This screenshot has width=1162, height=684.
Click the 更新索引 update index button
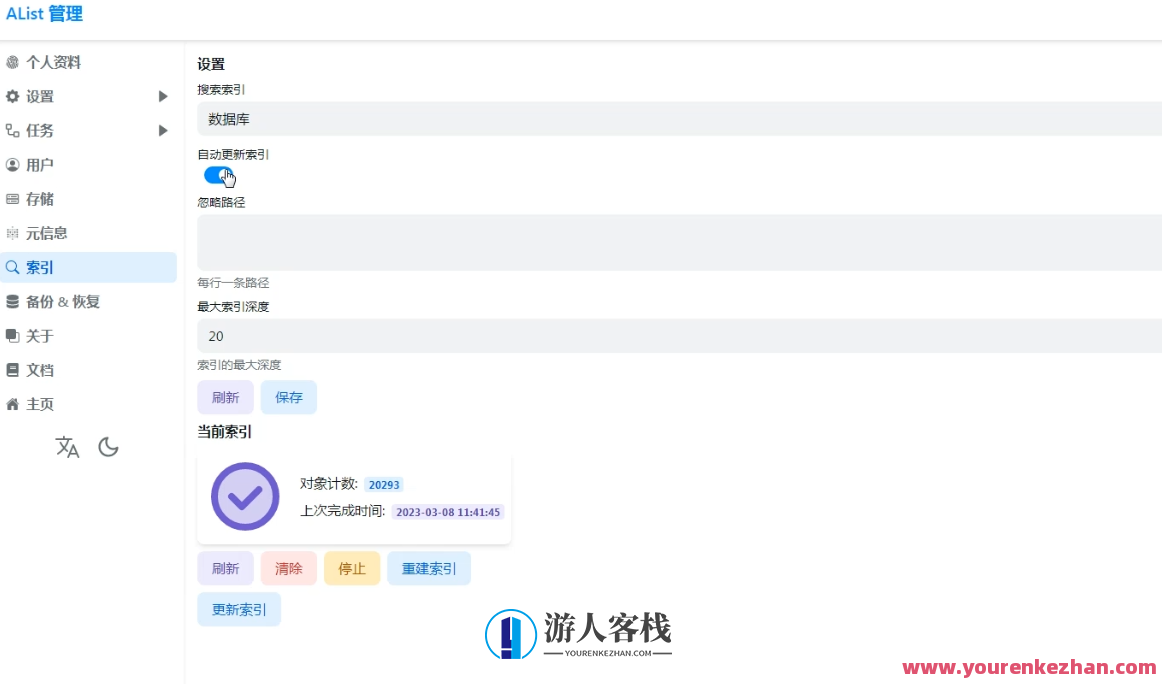(239, 609)
